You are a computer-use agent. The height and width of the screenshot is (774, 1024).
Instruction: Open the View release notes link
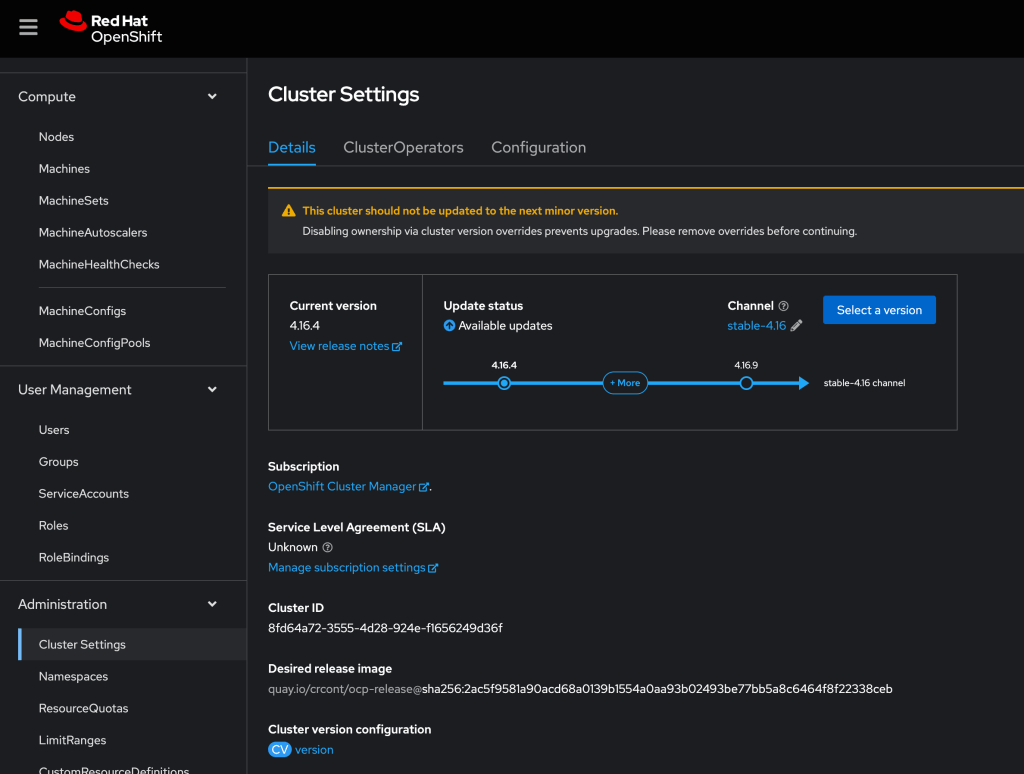345,346
